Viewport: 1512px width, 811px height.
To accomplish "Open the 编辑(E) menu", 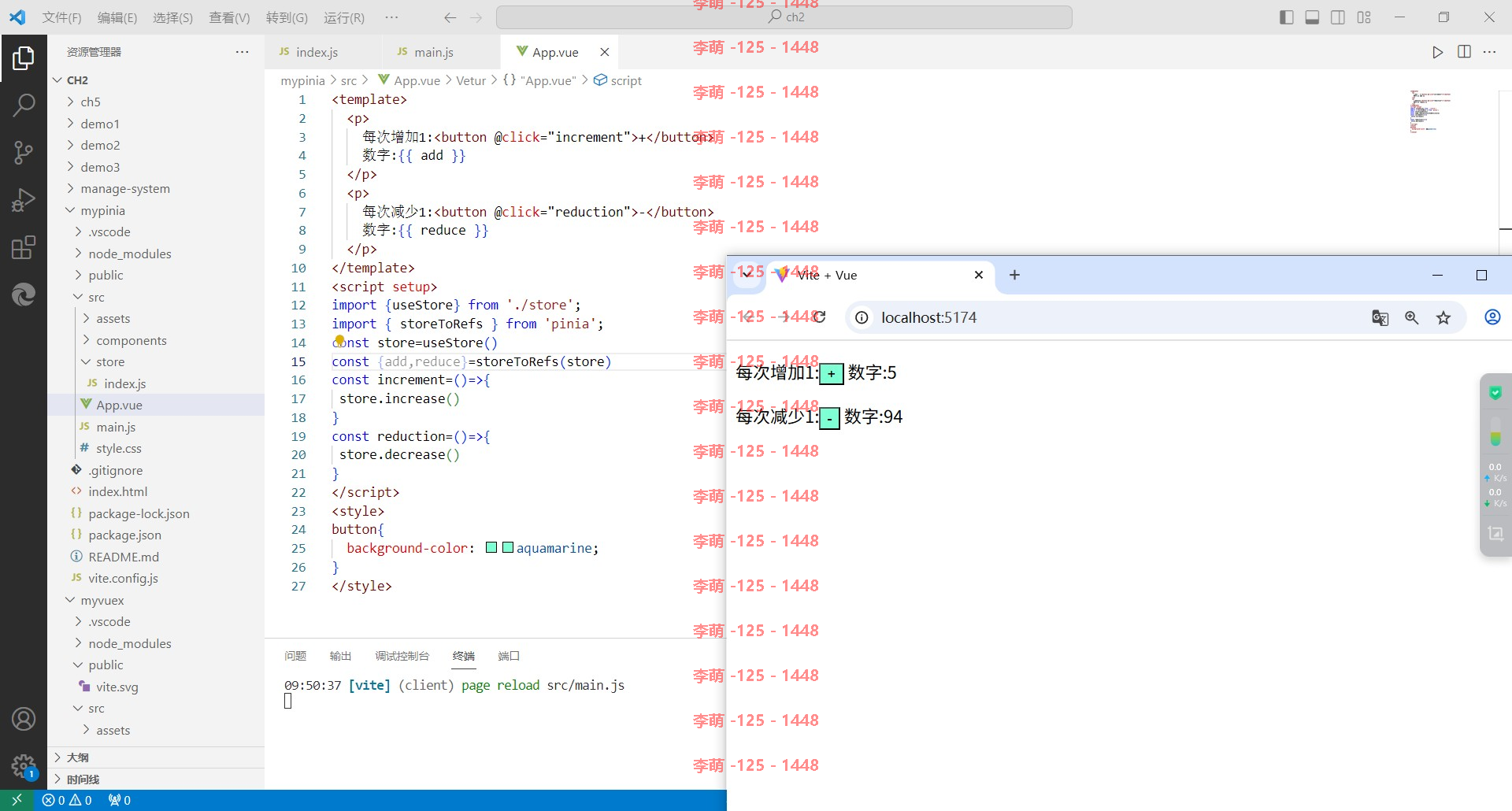I will coord(117,17).
